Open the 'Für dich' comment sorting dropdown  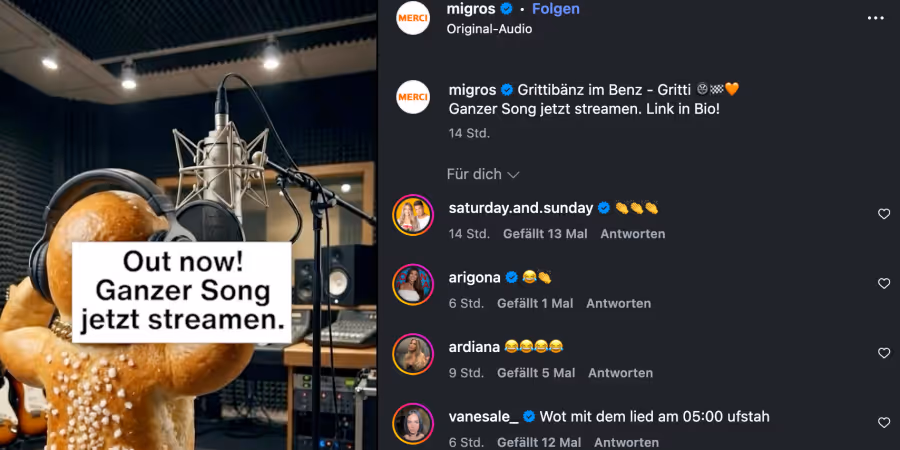[483, 174]
